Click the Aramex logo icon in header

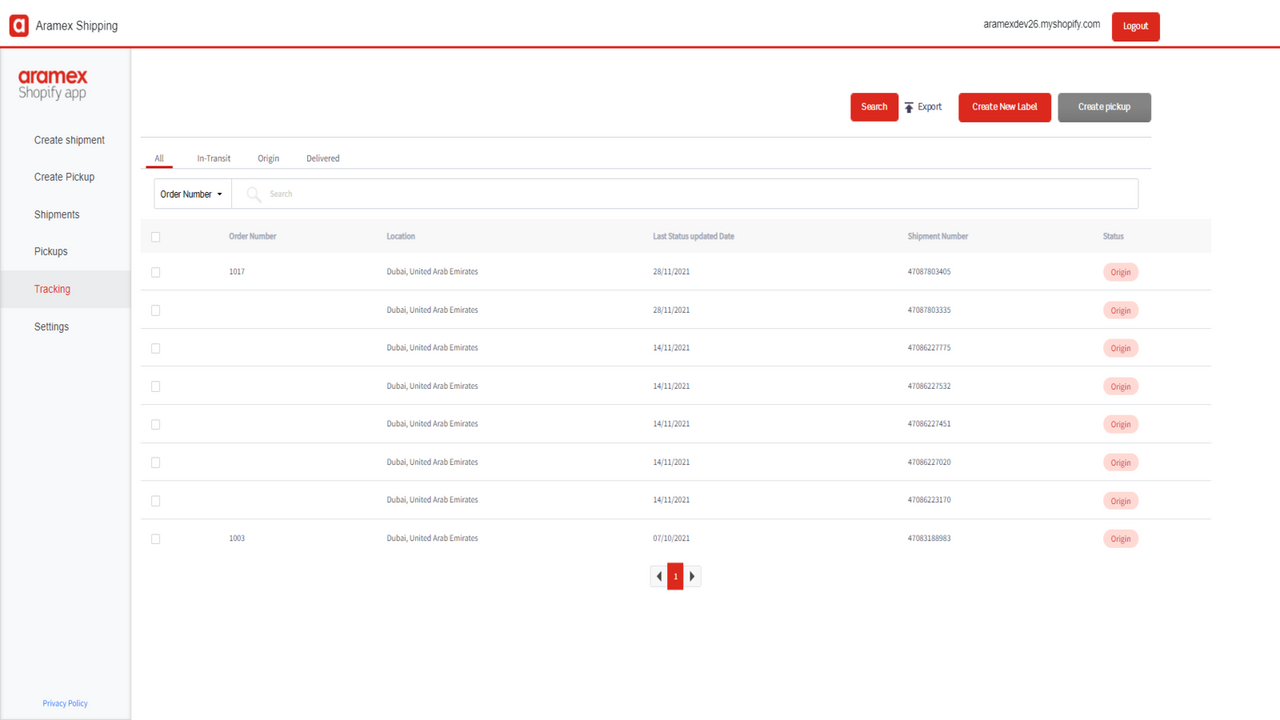tap(19, 25)
